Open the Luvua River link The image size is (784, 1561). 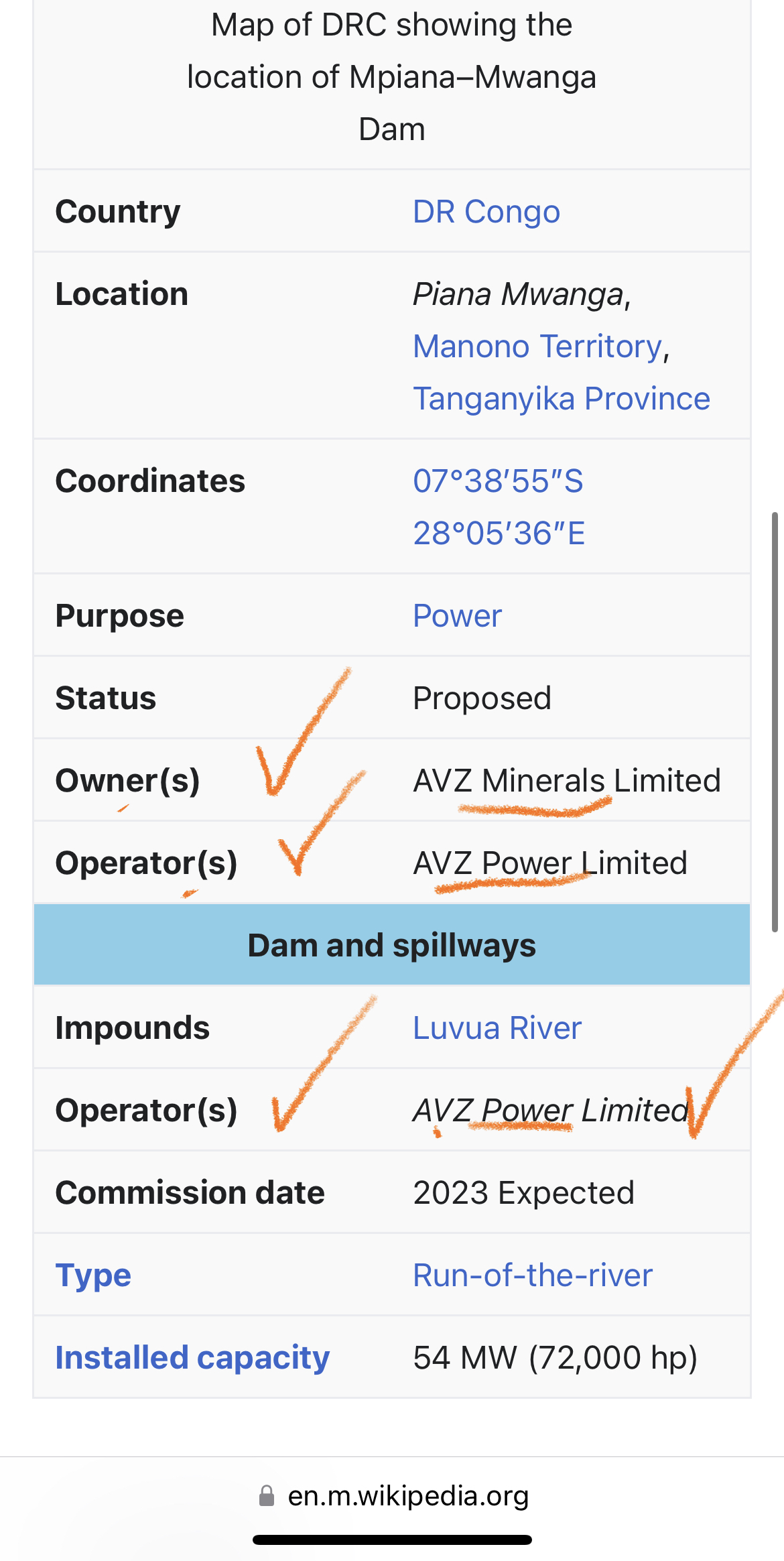497,1028
